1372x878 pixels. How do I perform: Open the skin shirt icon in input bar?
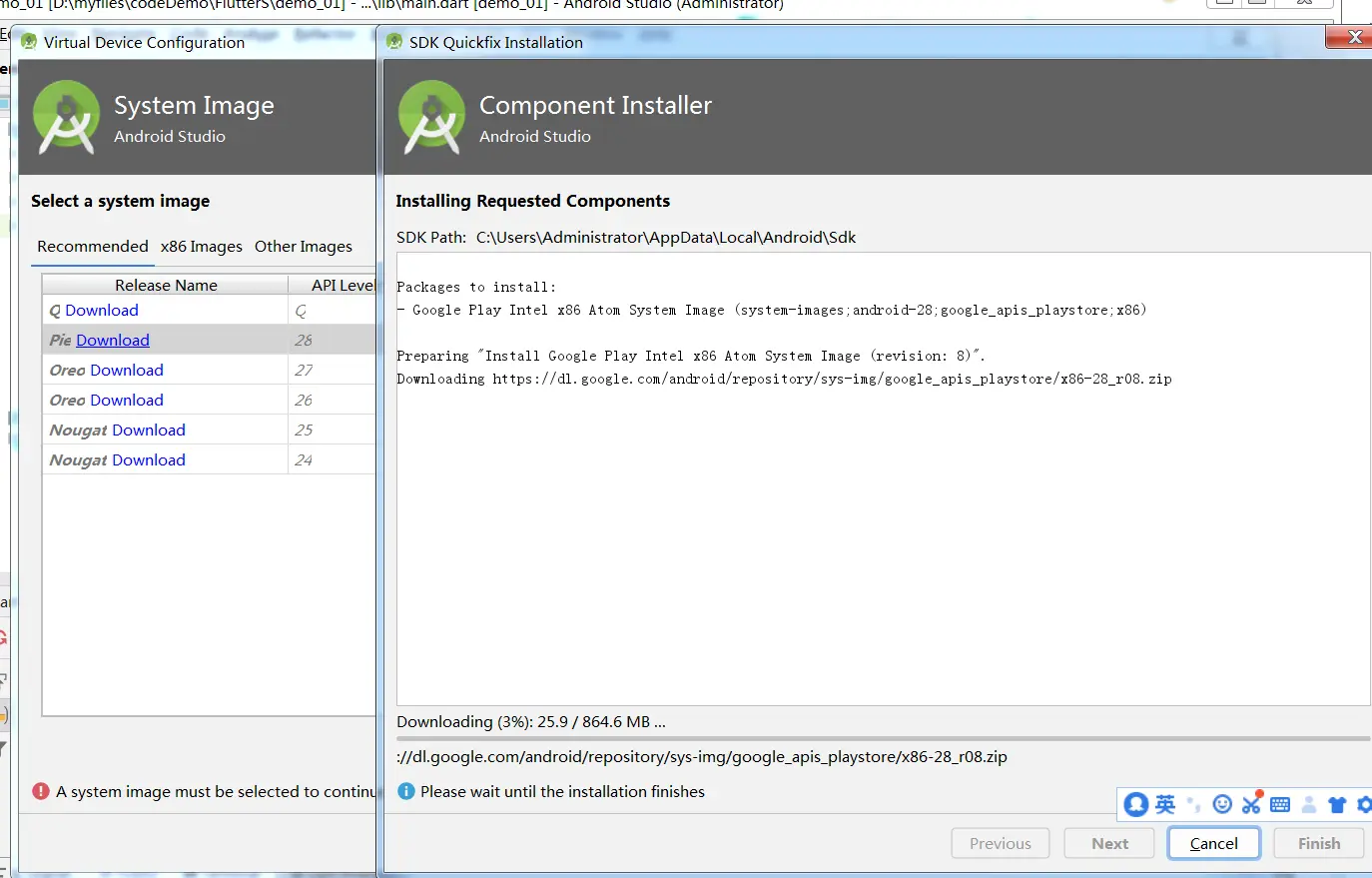coord(1338,804)
